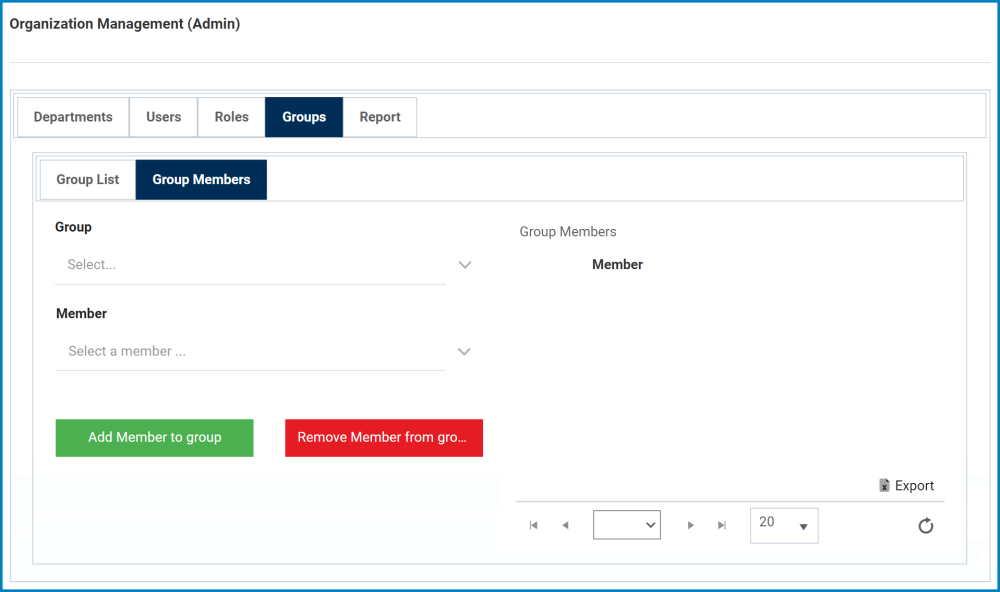This screenshot has height=592, width=1000.
Task: Click the Export link
Action: 913,485
